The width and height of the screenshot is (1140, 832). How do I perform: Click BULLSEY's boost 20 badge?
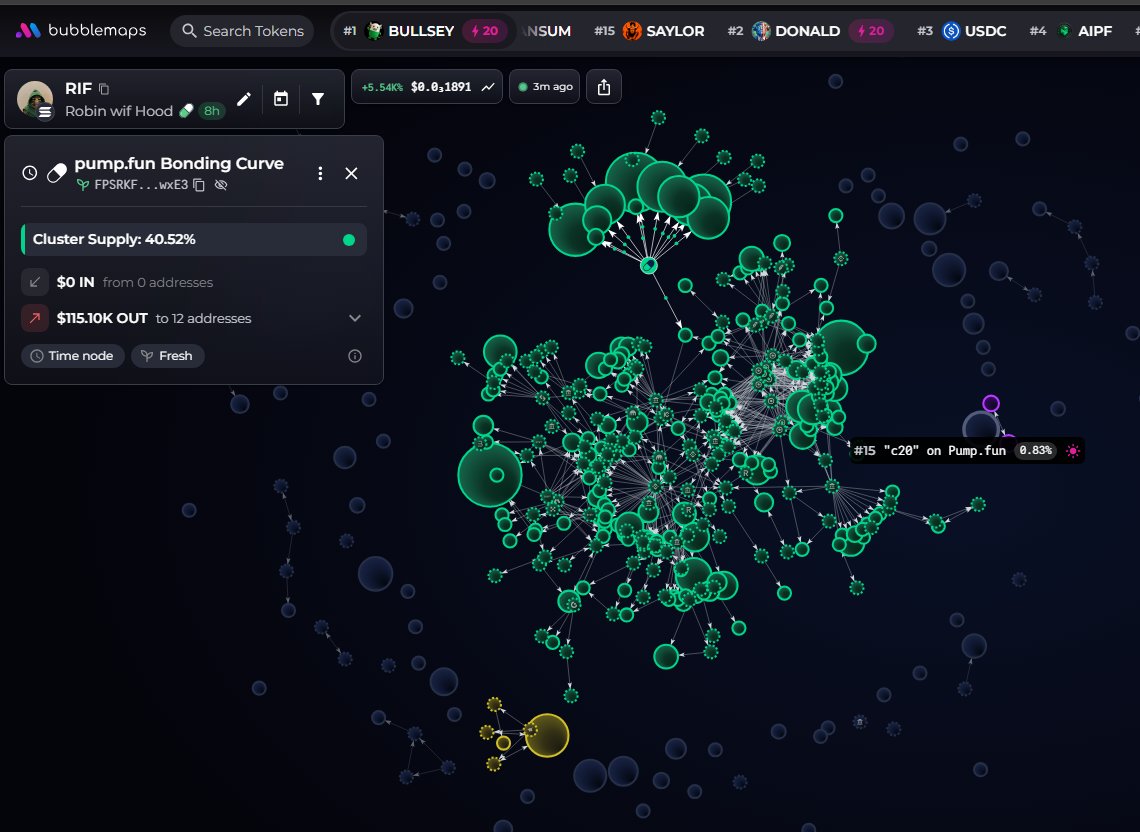(485, 31)
